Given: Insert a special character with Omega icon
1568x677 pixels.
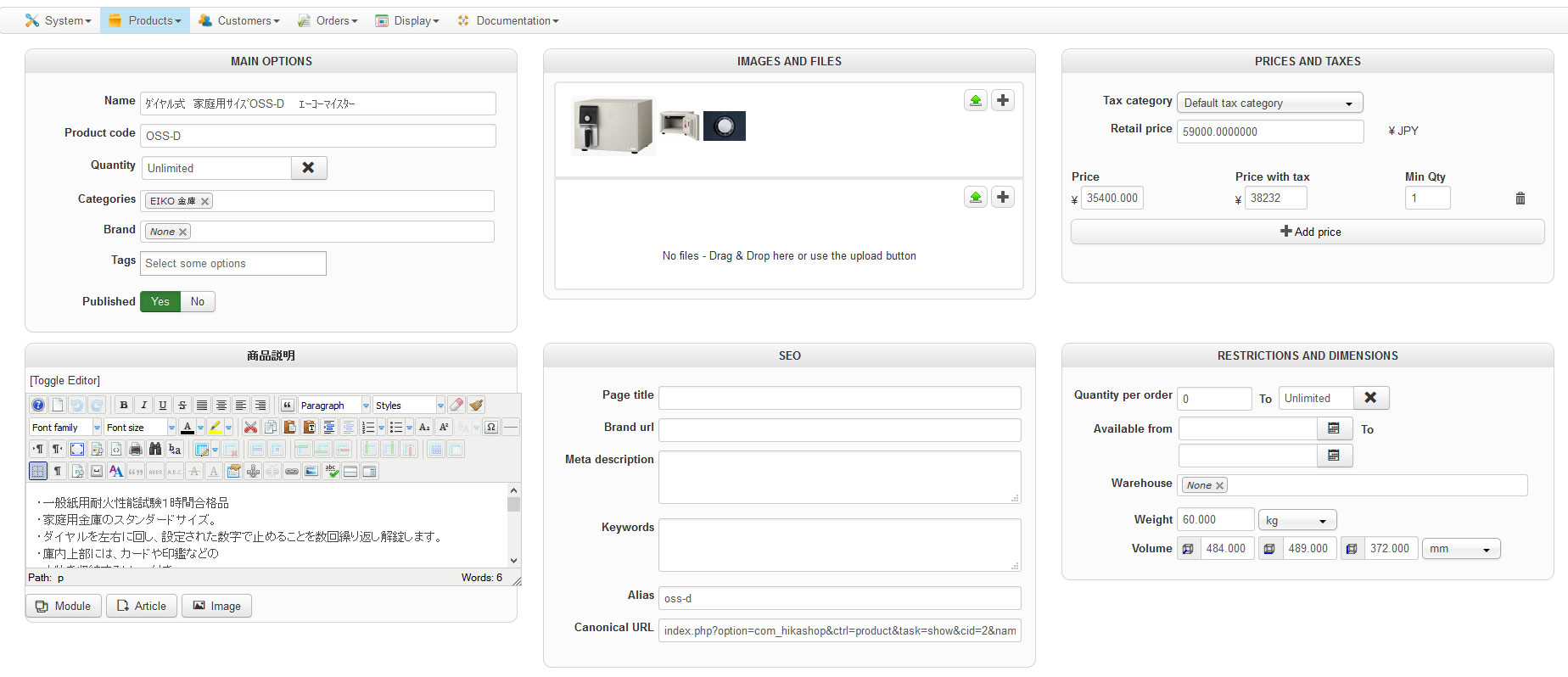Looking at the screenshot, I should (x=491, y=428).
